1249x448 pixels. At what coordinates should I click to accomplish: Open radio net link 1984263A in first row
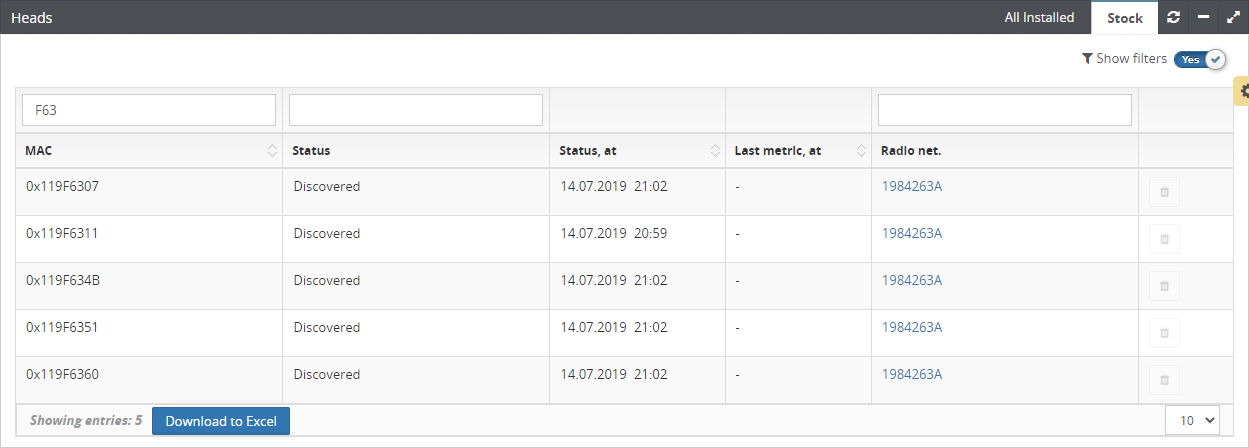point(911,186)
